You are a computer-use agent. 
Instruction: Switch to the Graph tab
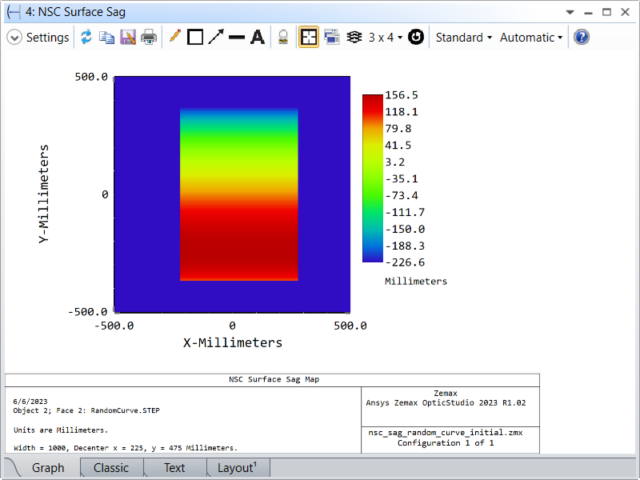coord(48,468)
